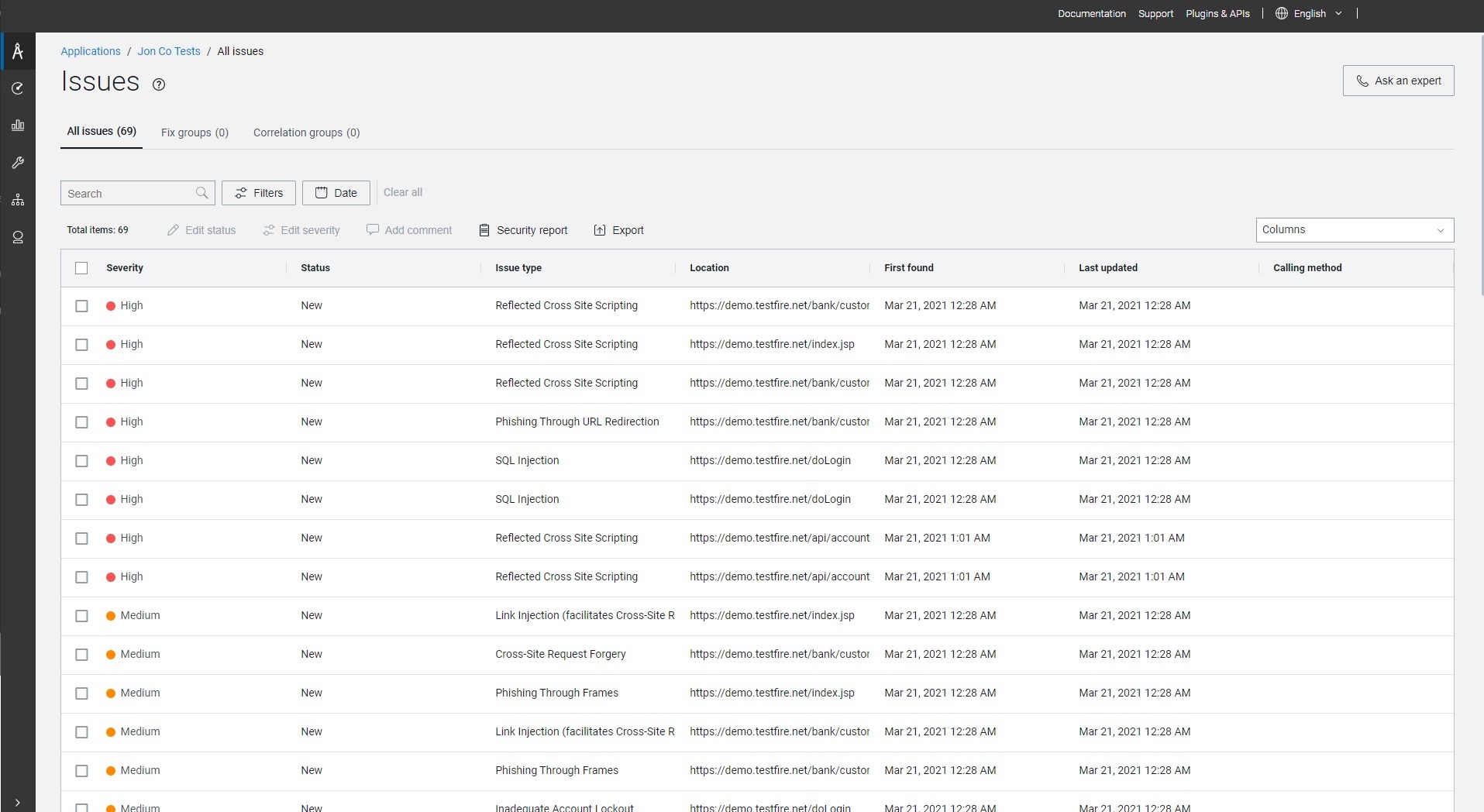Screen dimensions: 1484x812
Task: Tick the select-all checkbox in table header
Action: (x=81, y=268)
